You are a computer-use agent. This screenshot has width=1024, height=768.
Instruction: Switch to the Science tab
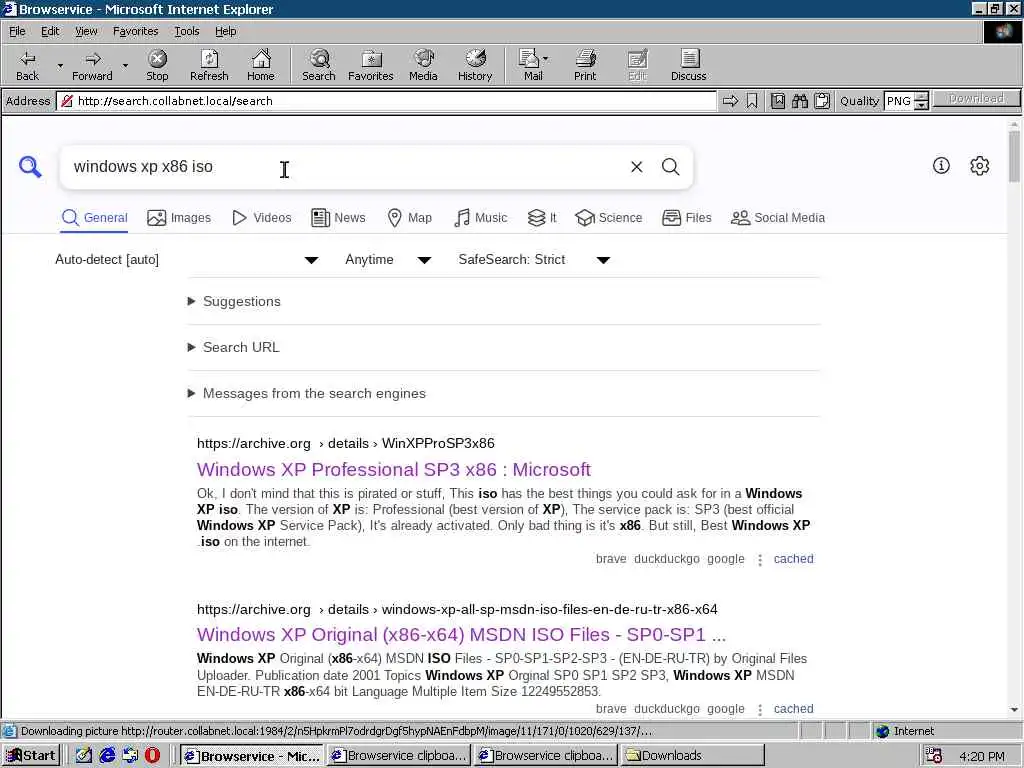[x=609, y=218]
